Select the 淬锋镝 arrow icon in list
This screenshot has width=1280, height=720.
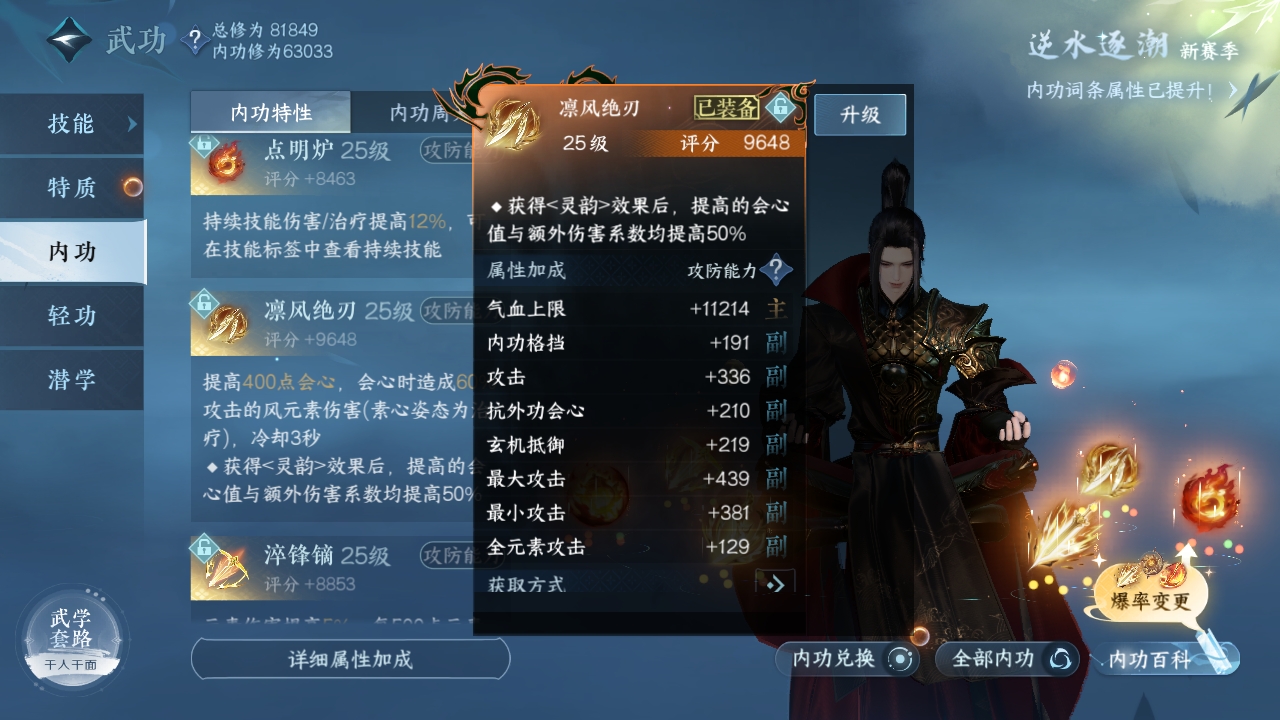click(226, 567)
